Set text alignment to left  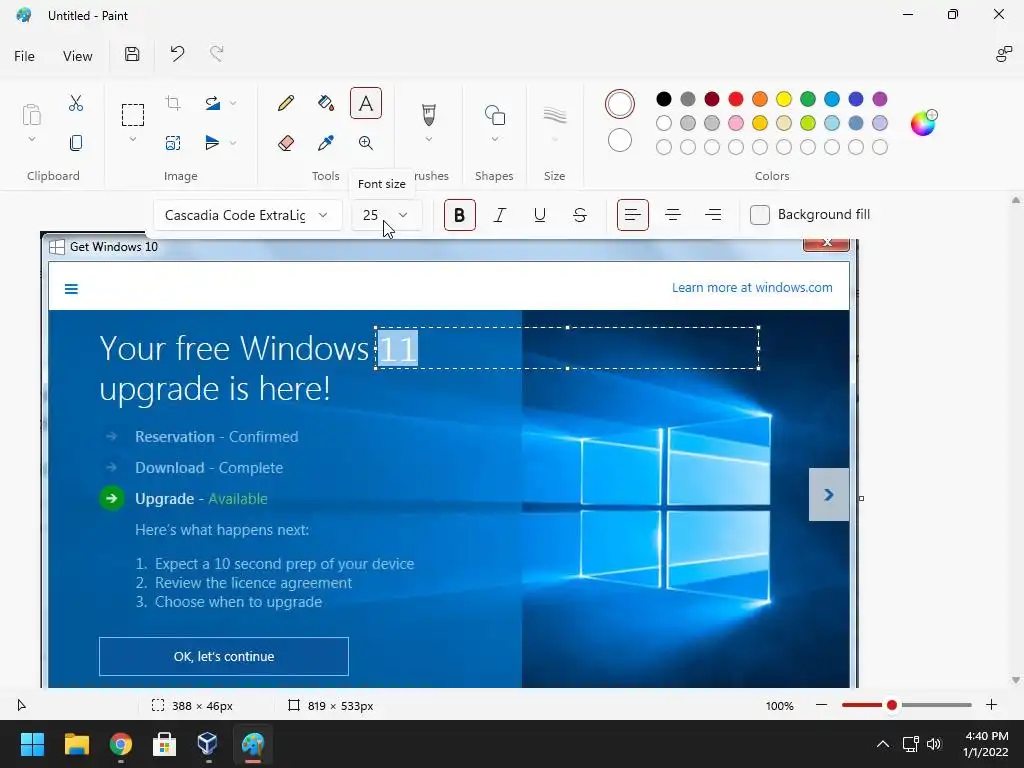click(633, 215)
